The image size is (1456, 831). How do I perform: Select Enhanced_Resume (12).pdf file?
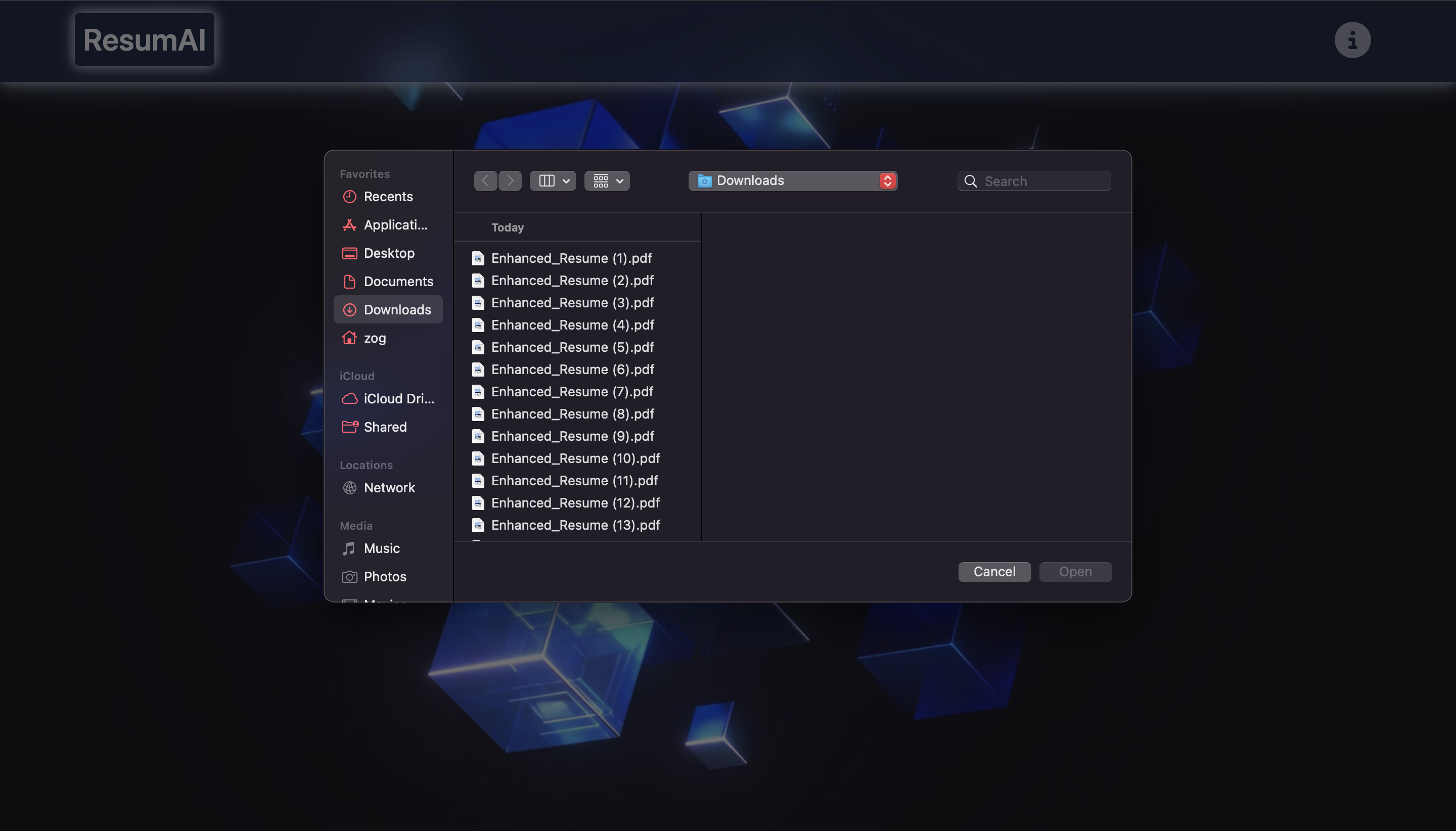(575, 503)
